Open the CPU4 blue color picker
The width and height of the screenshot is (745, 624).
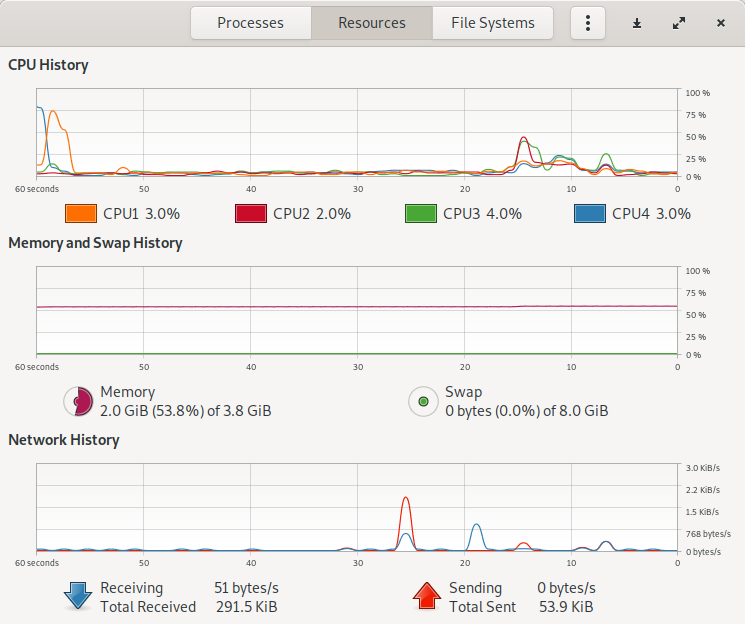[x=590, y=213]
